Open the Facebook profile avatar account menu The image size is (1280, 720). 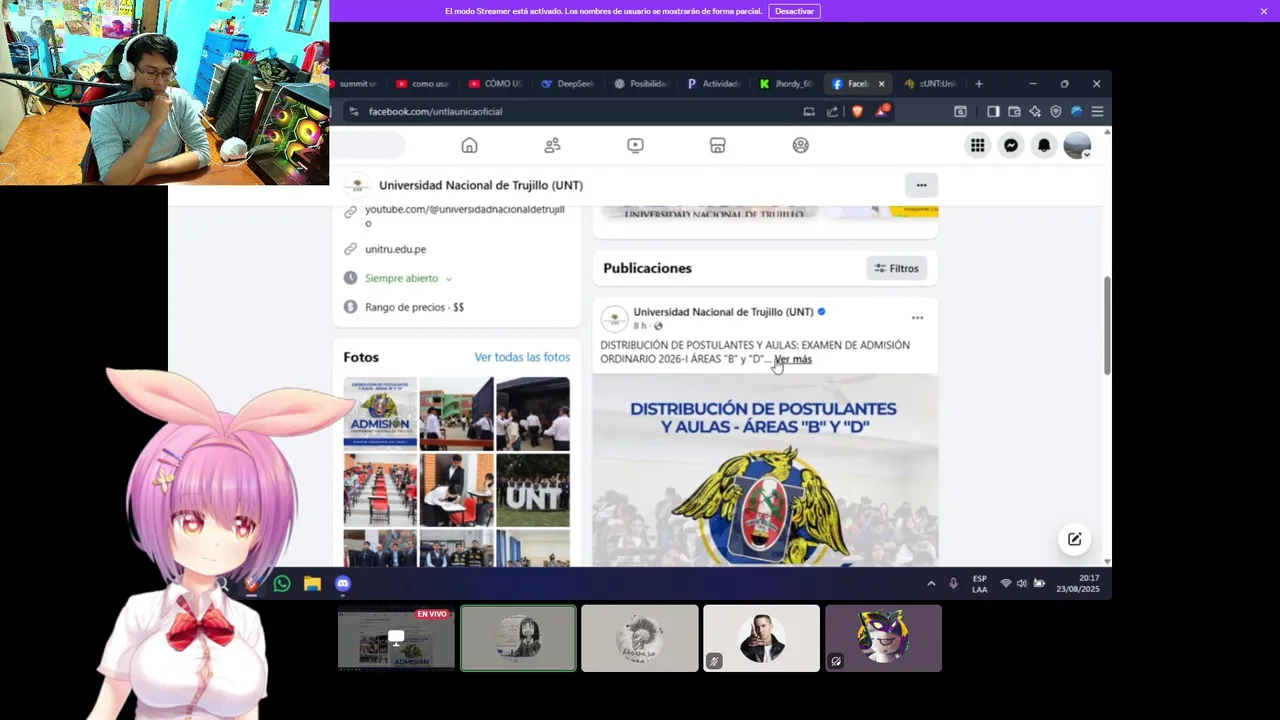tap(1077, 146)
